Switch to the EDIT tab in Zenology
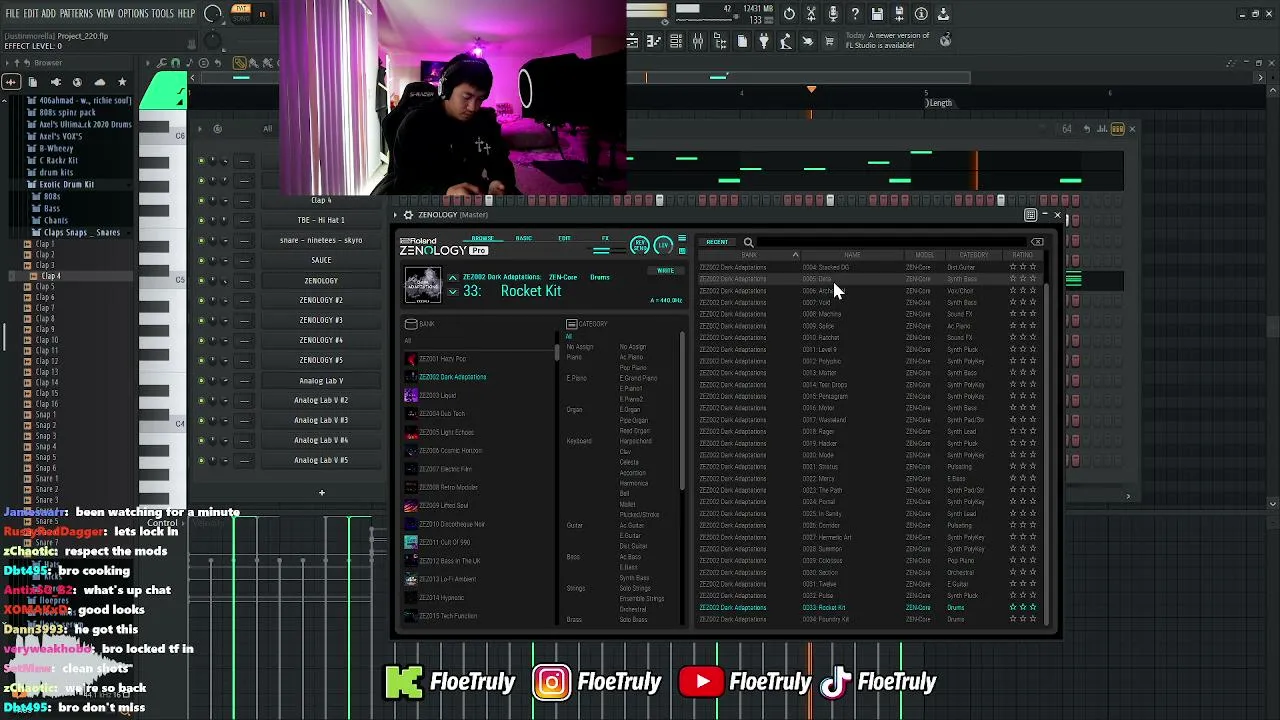 (x=564, y=239)
